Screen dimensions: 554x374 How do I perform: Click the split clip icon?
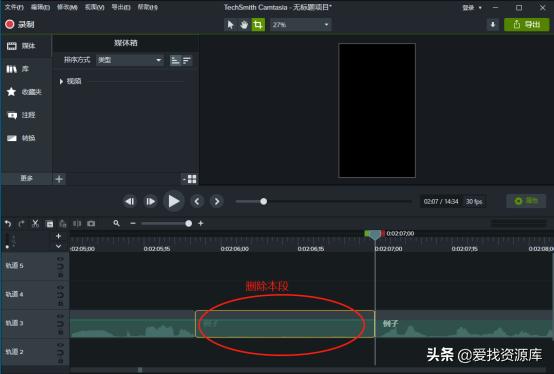[x=77, y=224]
